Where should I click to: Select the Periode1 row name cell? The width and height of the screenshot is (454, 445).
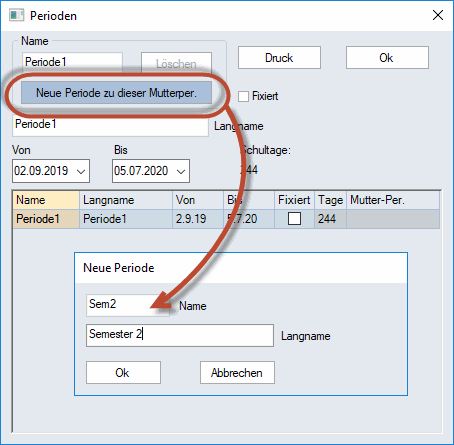(46, 219)
